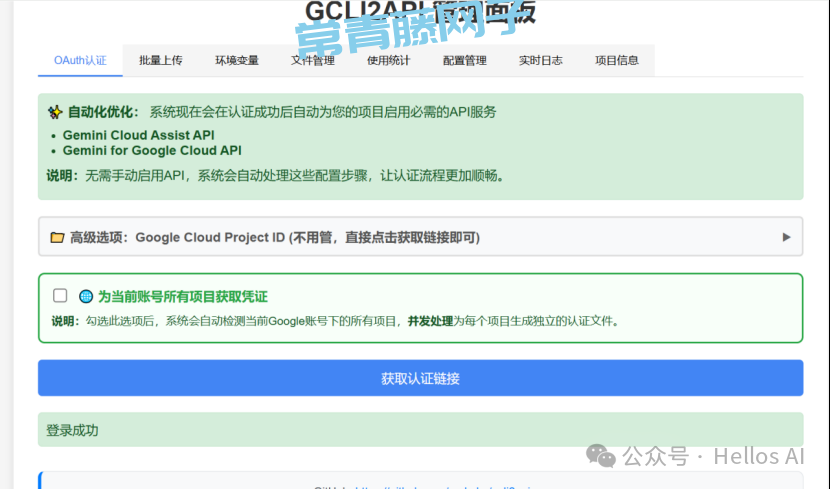Click the rocket icon before 自动化优化

coord(54,112)
